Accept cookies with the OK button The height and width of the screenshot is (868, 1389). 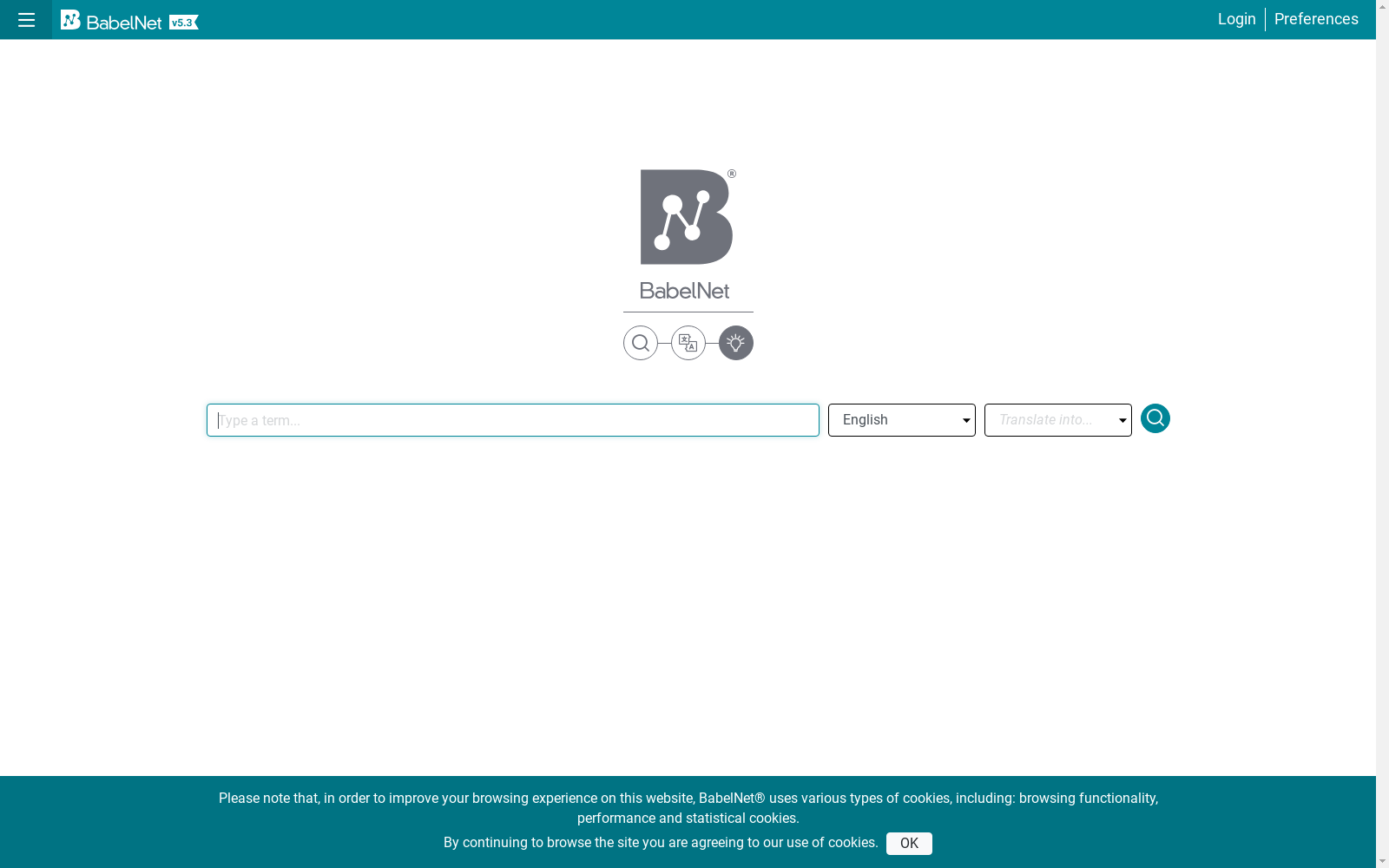pos(909,844)
